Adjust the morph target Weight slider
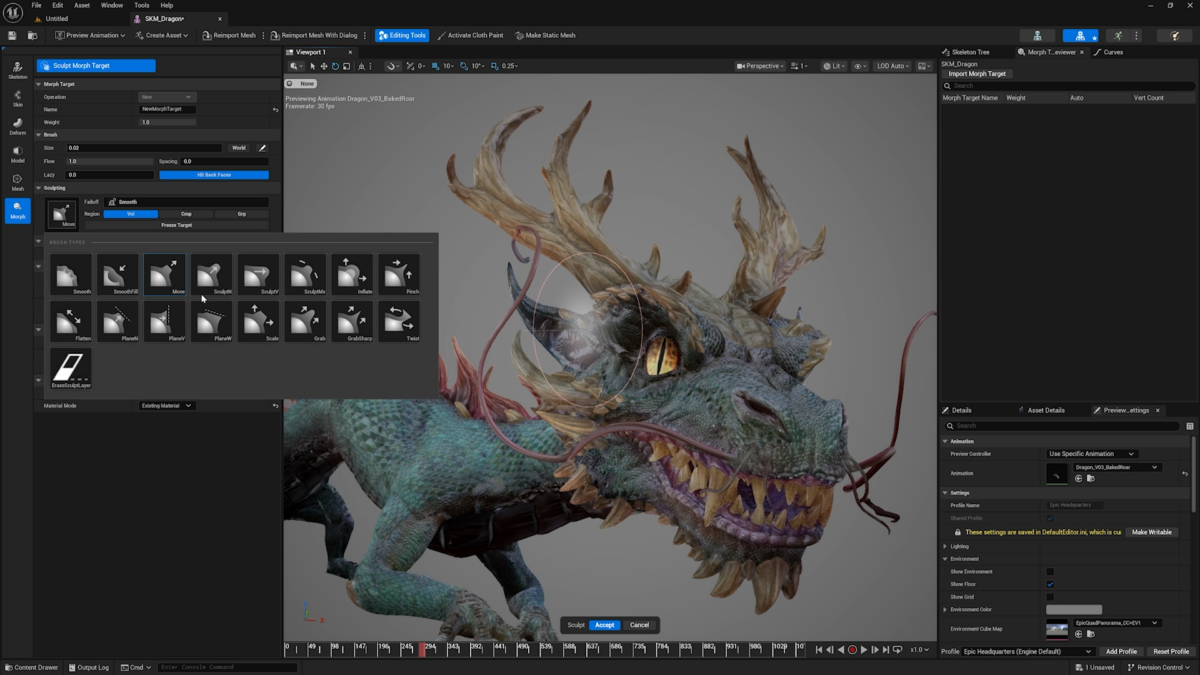The image size is (1200, 675). (x=167, y=122)
